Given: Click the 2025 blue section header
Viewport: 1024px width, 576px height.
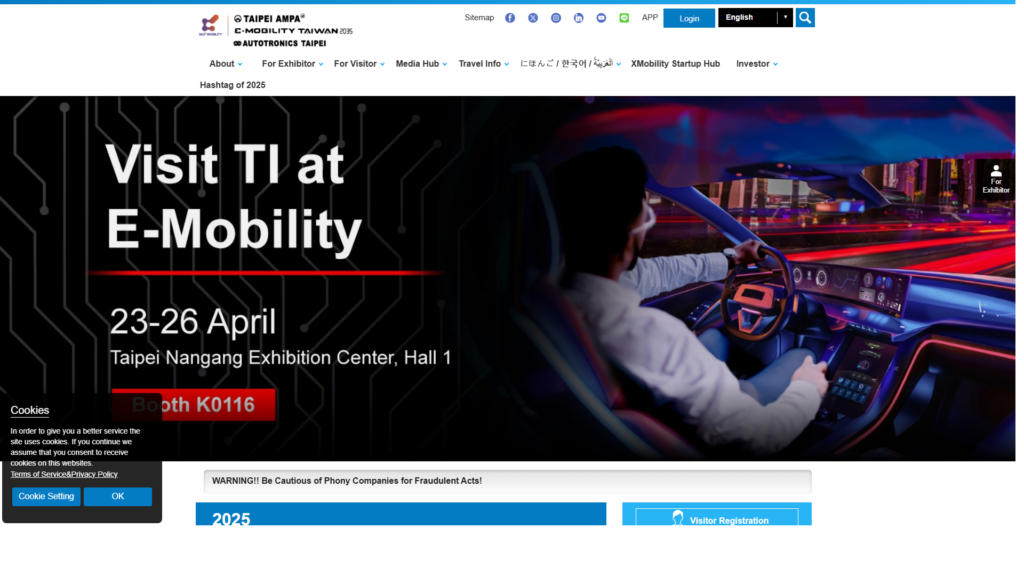Looking at the screenshot, I should click(x=401, y=514).
